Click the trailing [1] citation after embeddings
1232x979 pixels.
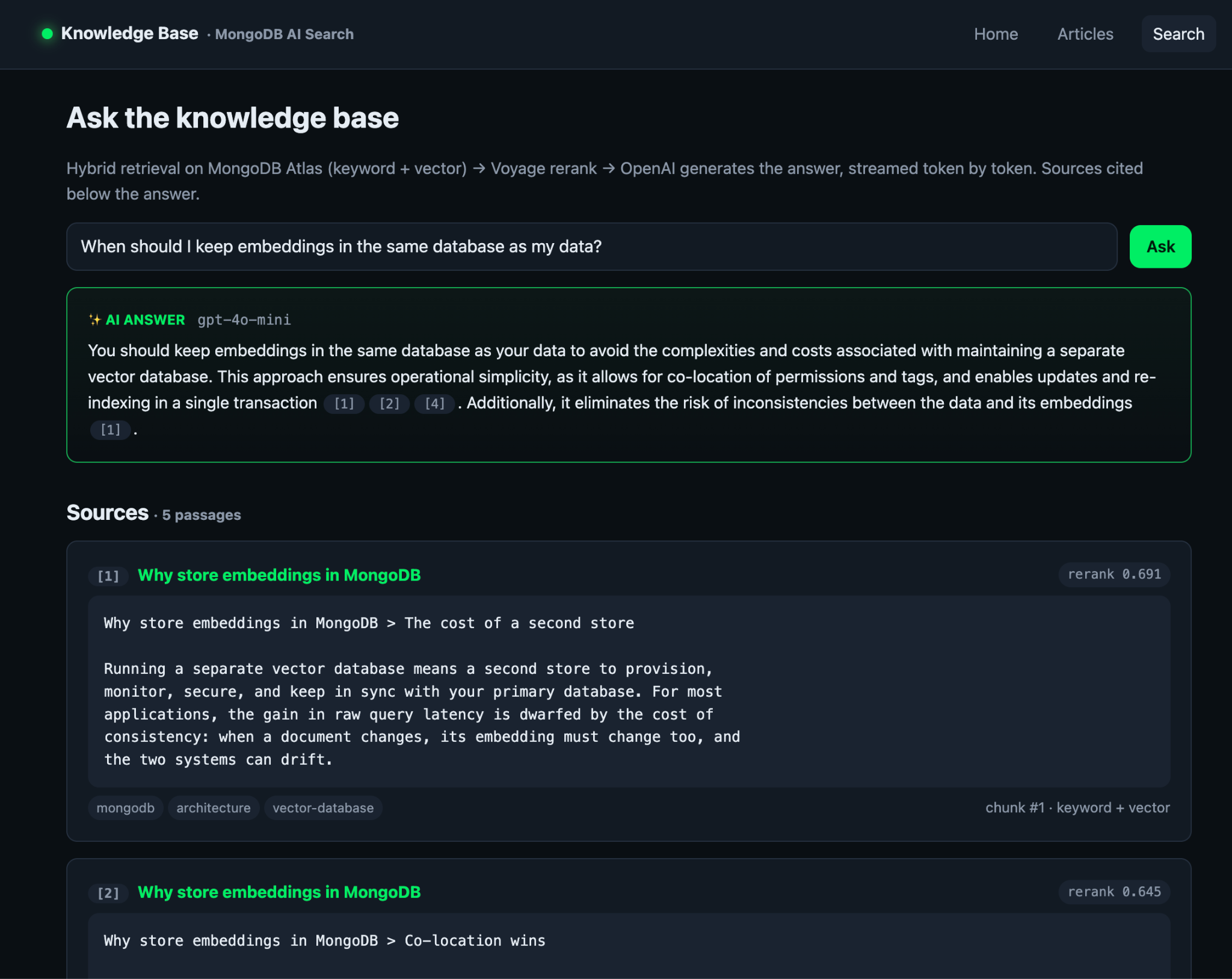pyautogui.click(x=110, y=430)
